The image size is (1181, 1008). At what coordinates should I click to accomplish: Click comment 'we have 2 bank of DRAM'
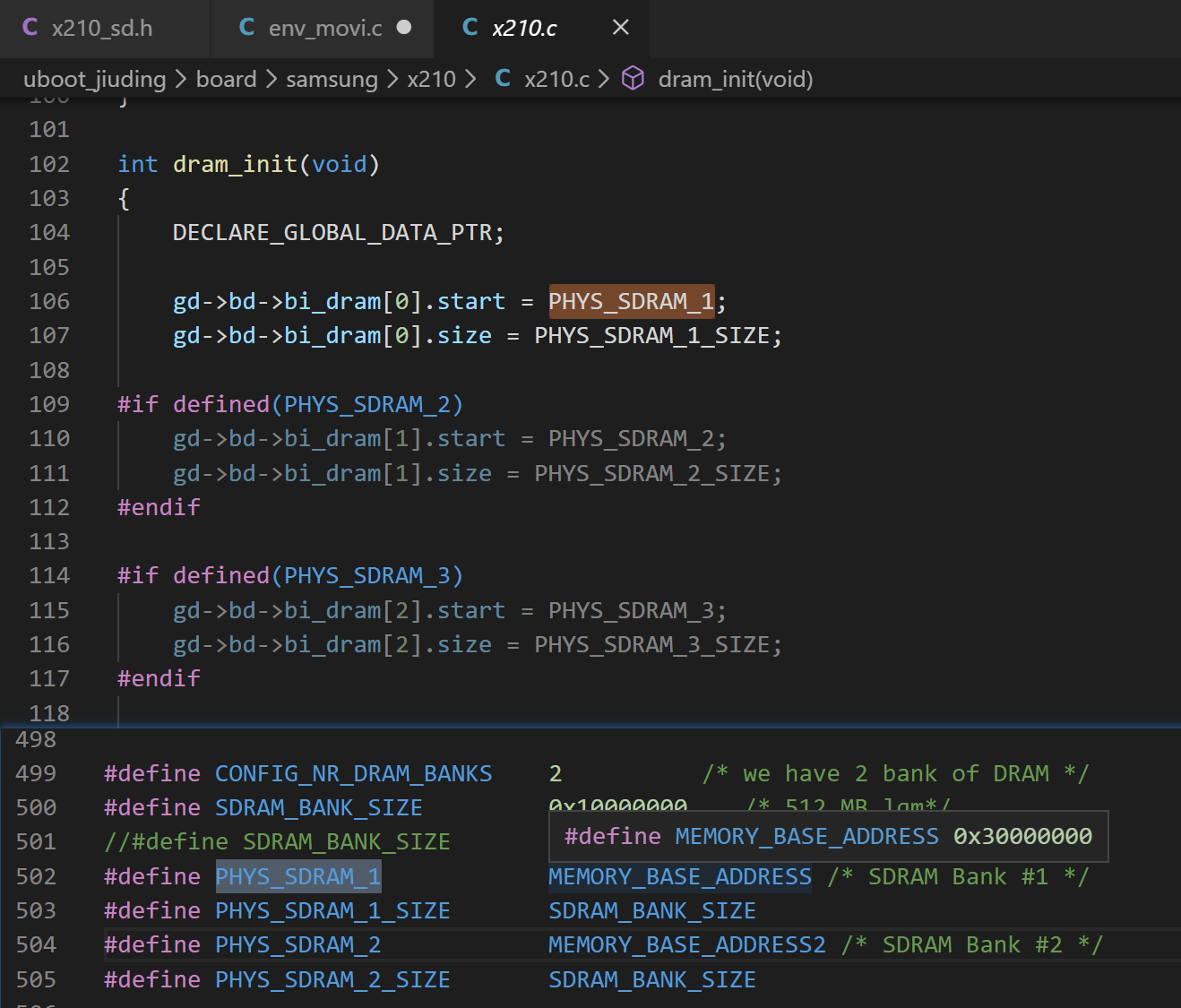click(x=896, y=773)
